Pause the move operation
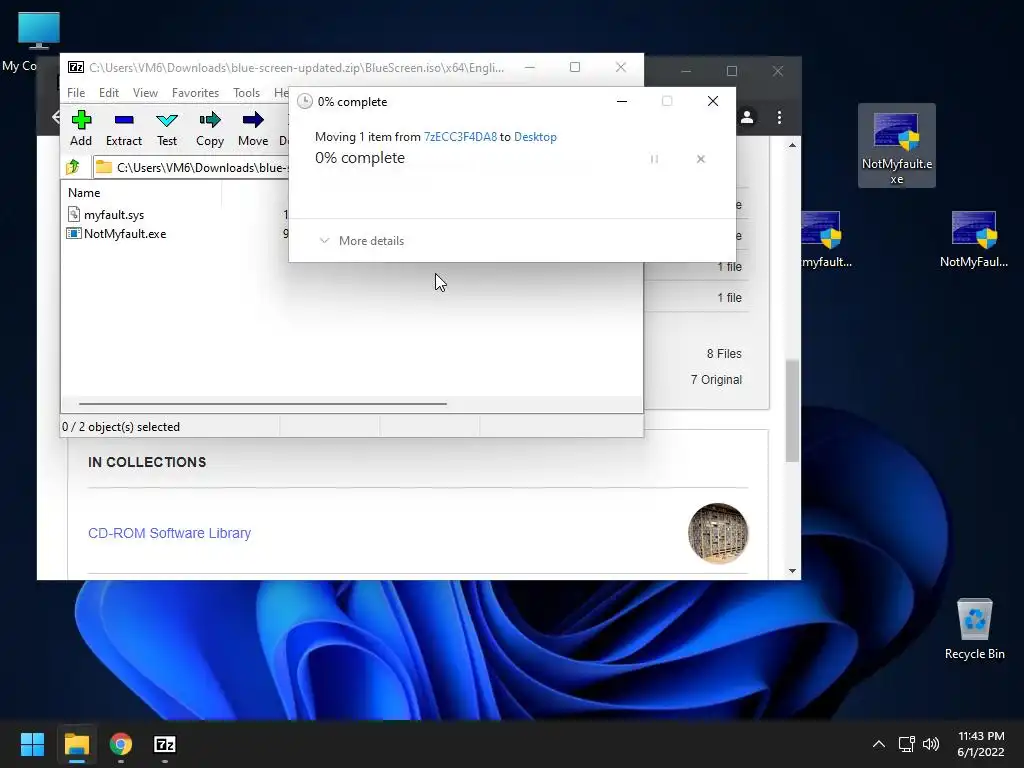Viewport: 1024px width, 768px height. click(654, 159)
